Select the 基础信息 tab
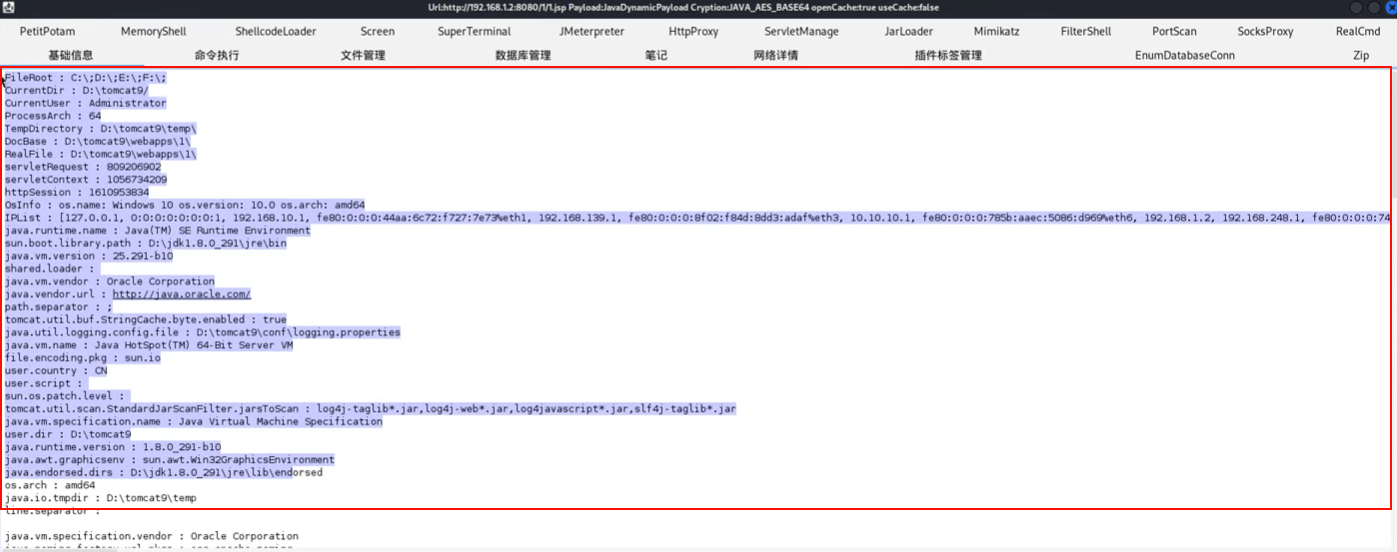This screenshot has height=552, width=1397. [x=71, y=55]
